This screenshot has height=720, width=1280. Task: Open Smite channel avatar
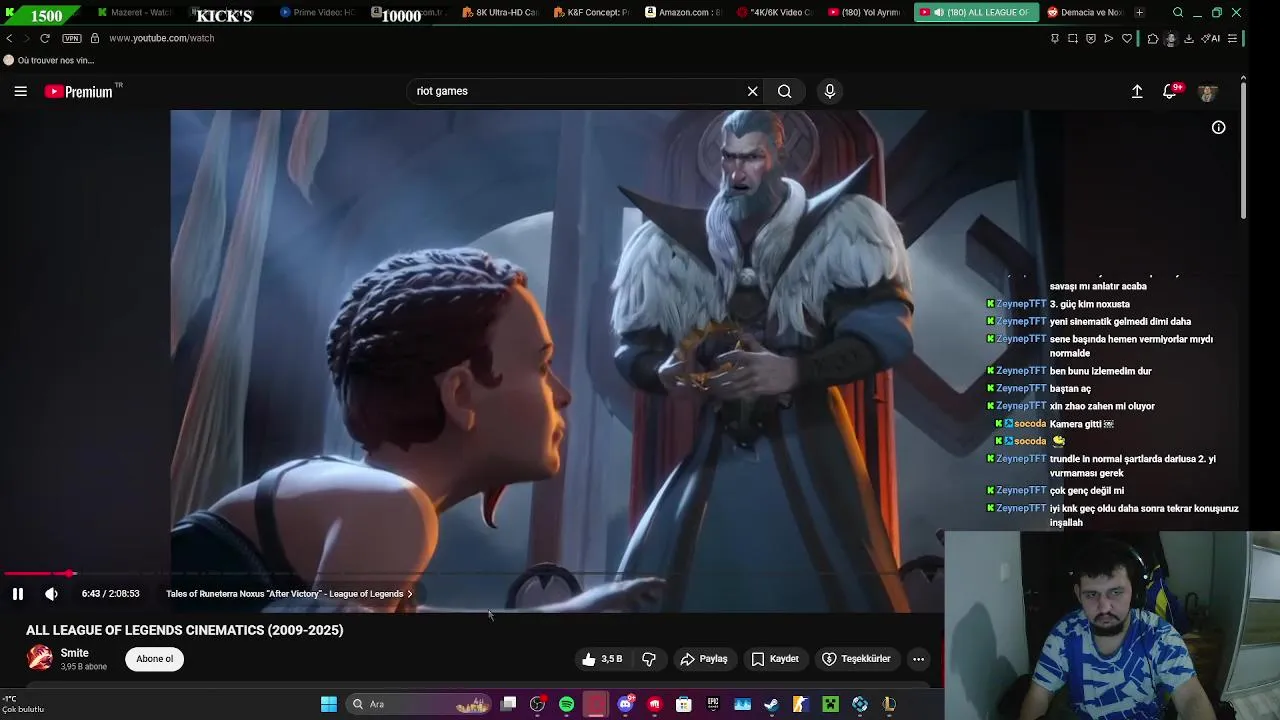pyautogui.click(x=40, y=658)
